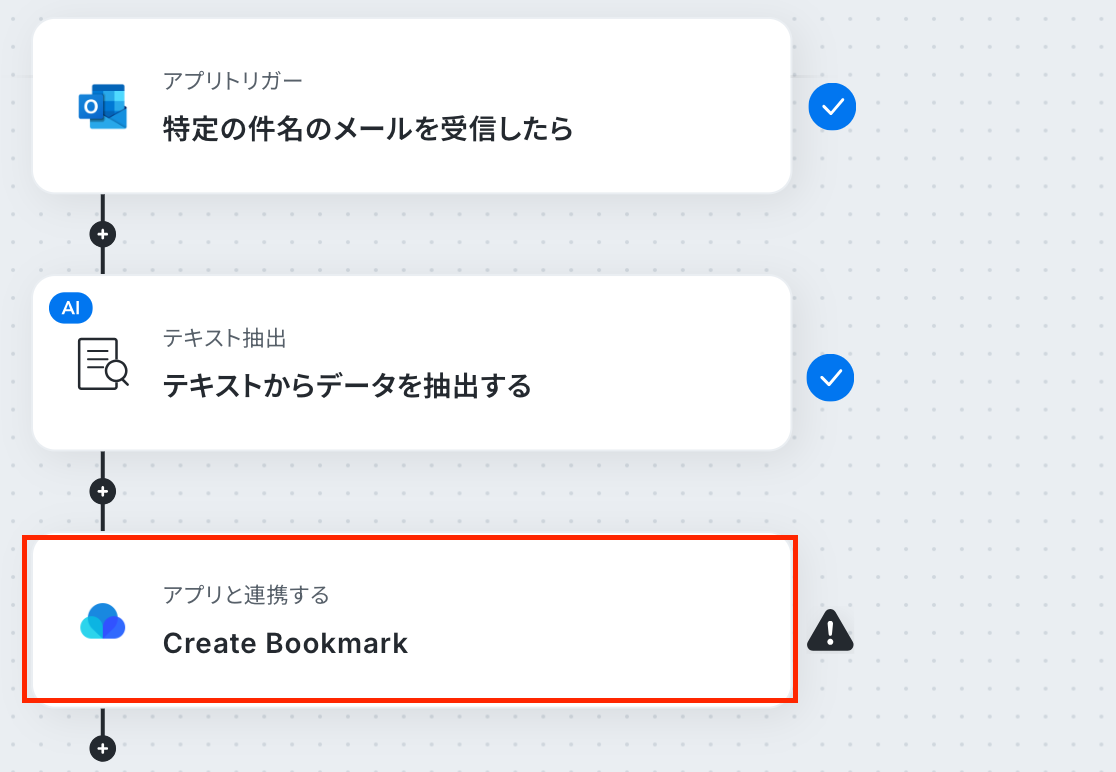Add a new step below Create Bookmark
This screenshot has height=772, width=1116.
pyautogui.click(x=102, y=748)
